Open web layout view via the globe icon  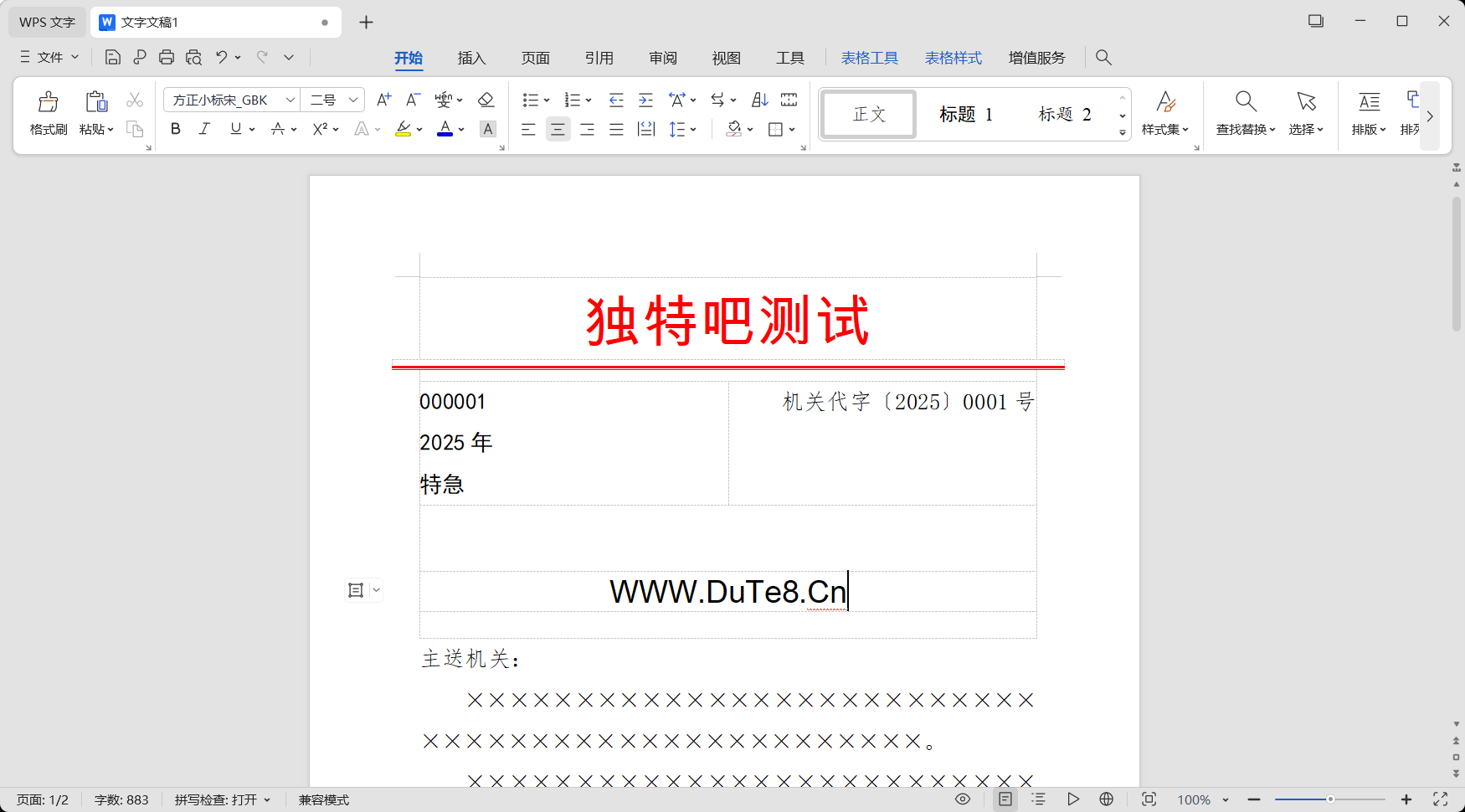coord(1107,799)
